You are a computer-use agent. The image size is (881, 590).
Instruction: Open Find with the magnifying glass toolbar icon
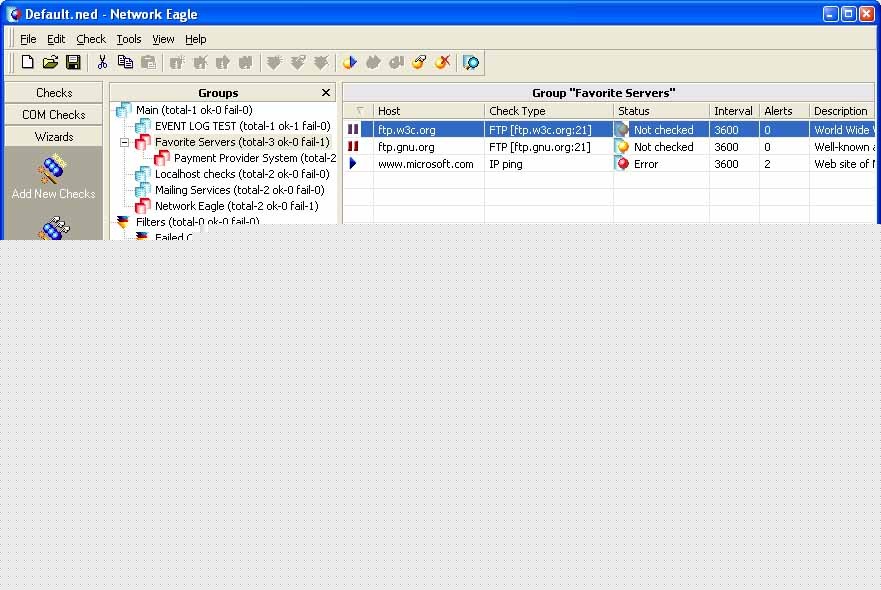click(x=471, y=62)
